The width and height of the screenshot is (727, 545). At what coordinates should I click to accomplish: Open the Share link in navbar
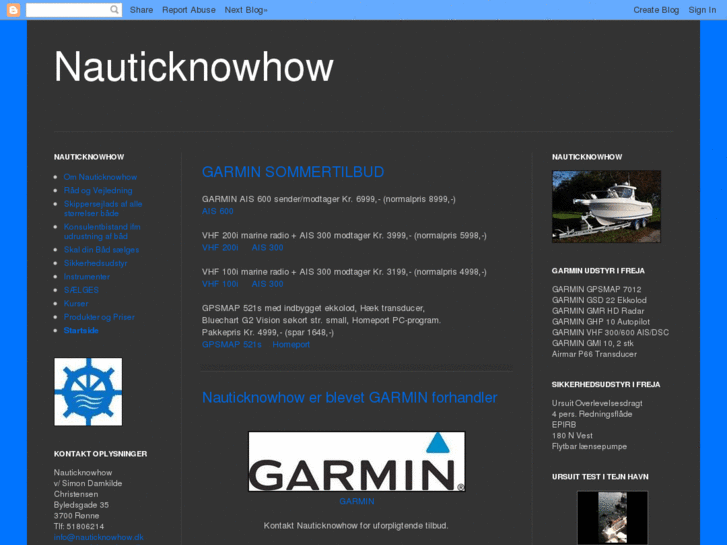(x=141, y=10)
